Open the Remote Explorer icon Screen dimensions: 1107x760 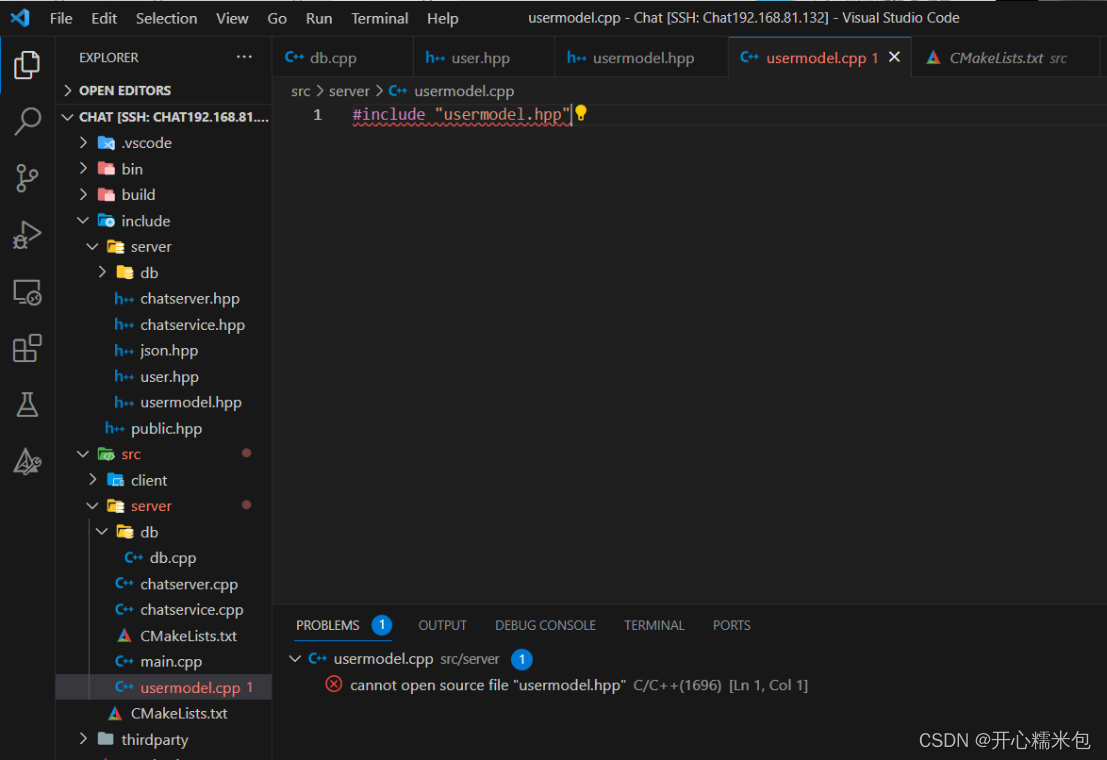[x=27, y=292]
